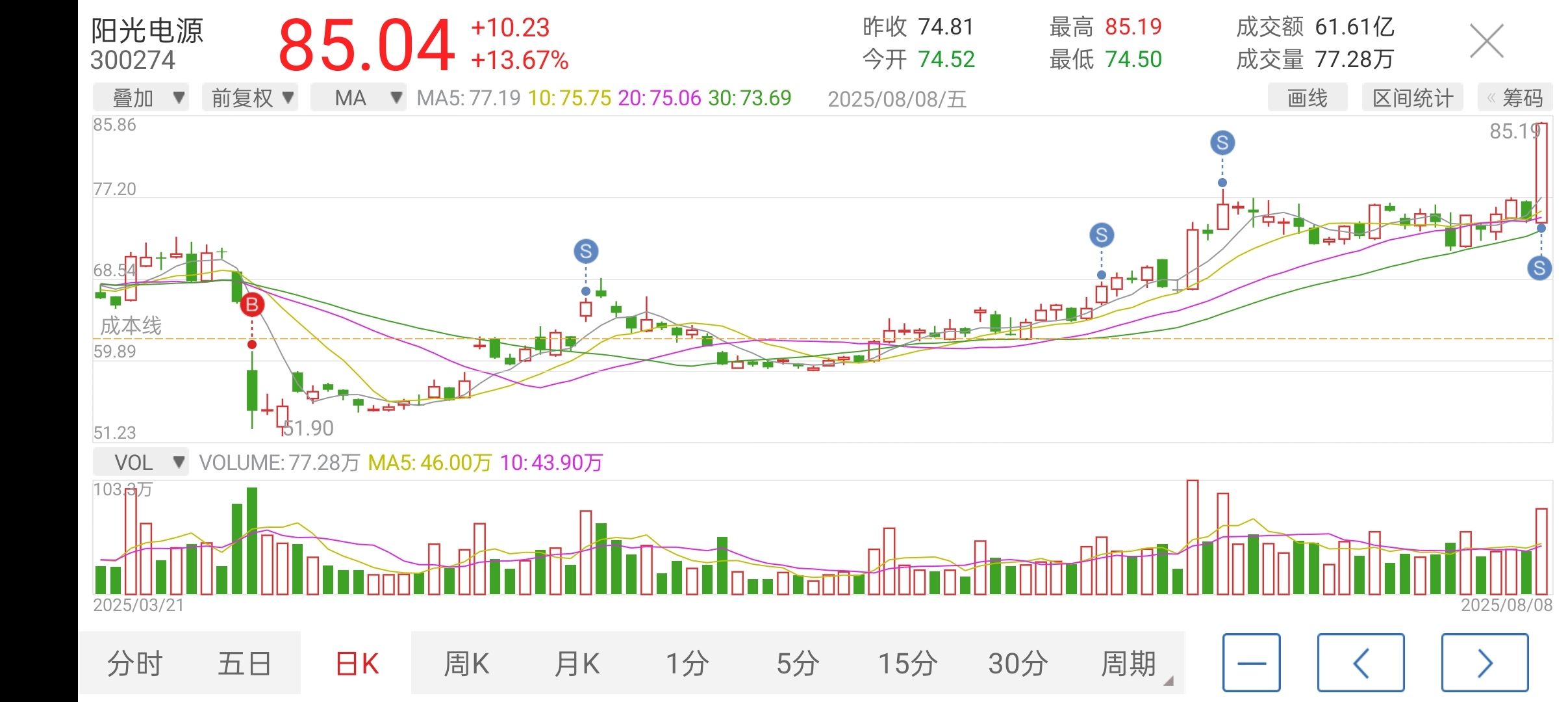
Task: Click the 成本线 cost line label
Action: click(x=131, y=326)
